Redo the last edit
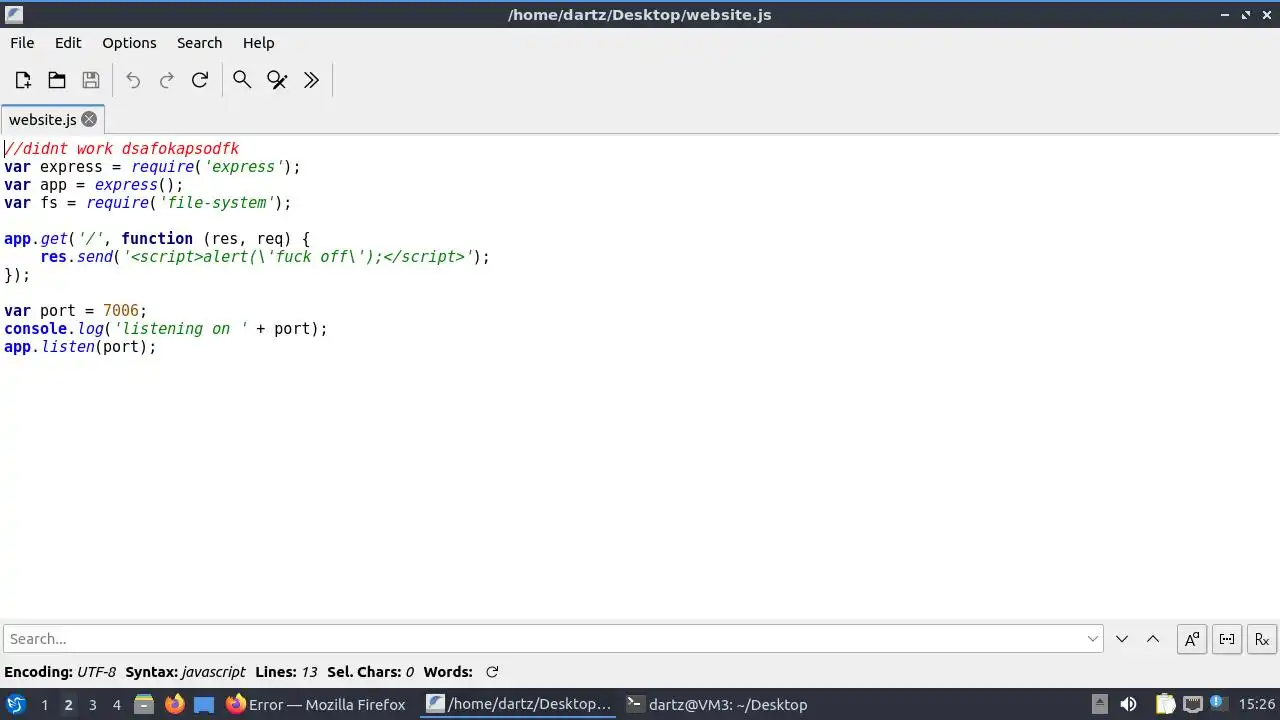This screenshot has height=720, width=1280. point(167,80)
